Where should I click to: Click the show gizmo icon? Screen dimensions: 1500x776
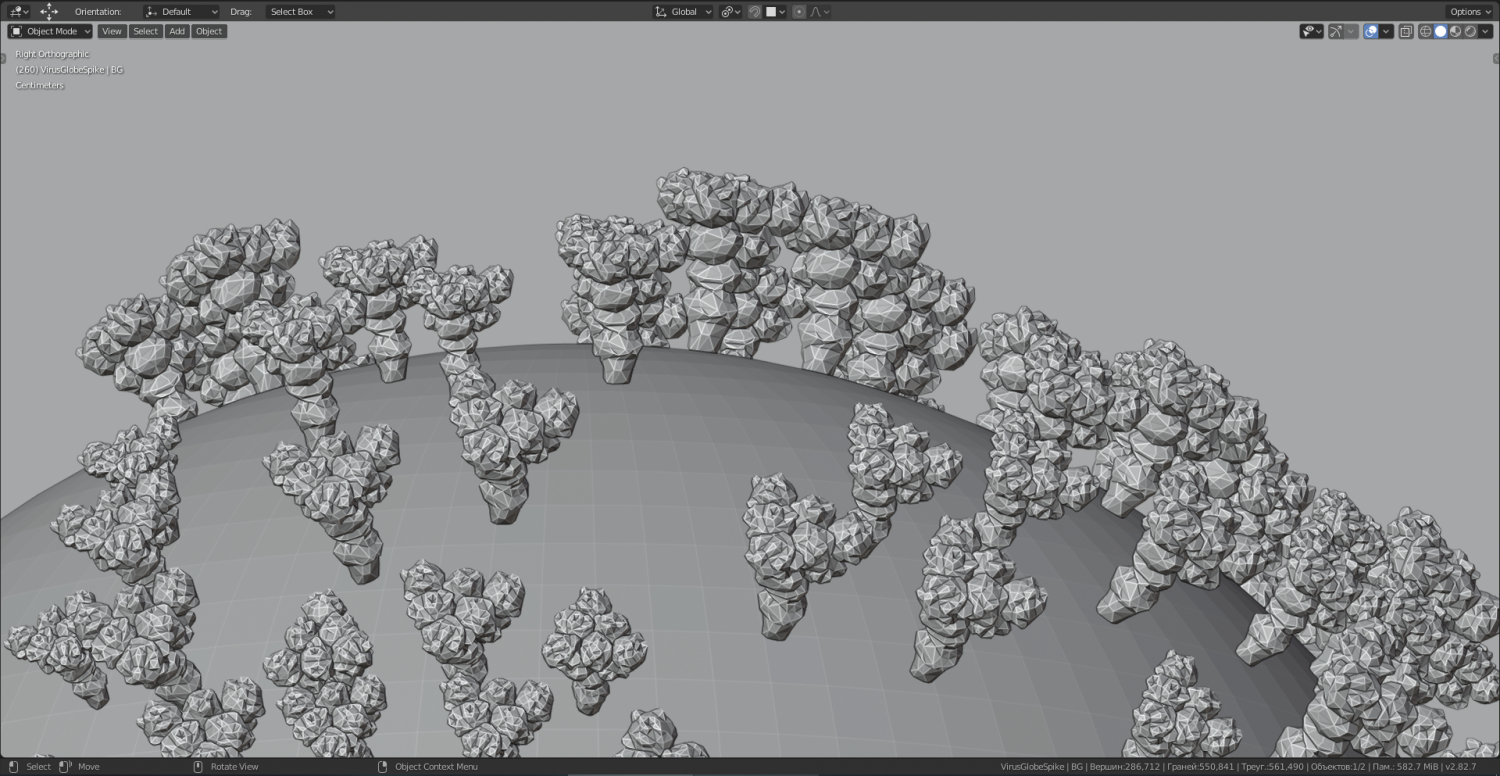tap(1335, 31)
